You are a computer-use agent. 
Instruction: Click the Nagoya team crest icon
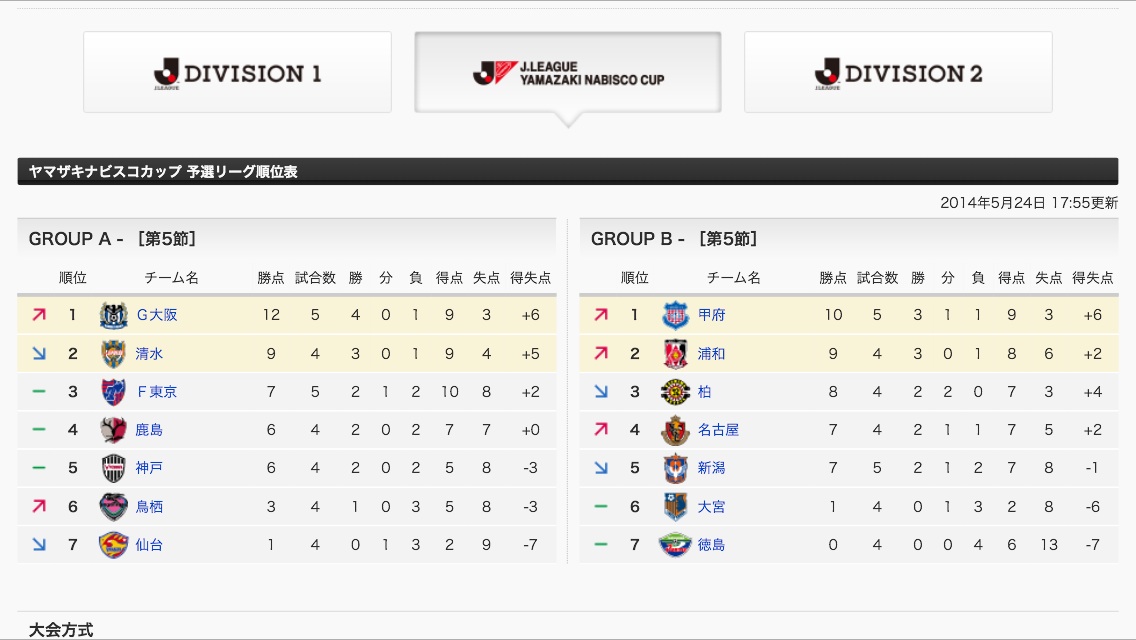pyautogui.click(x=675, y=430)
